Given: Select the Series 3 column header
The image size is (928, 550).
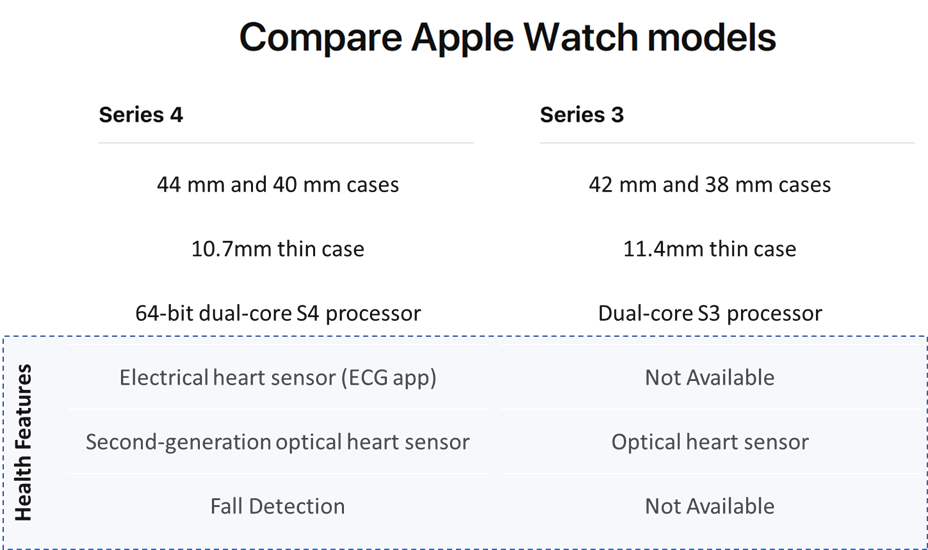Looking at the screenshot, I should pyautogui.click(x=582, y=114).
